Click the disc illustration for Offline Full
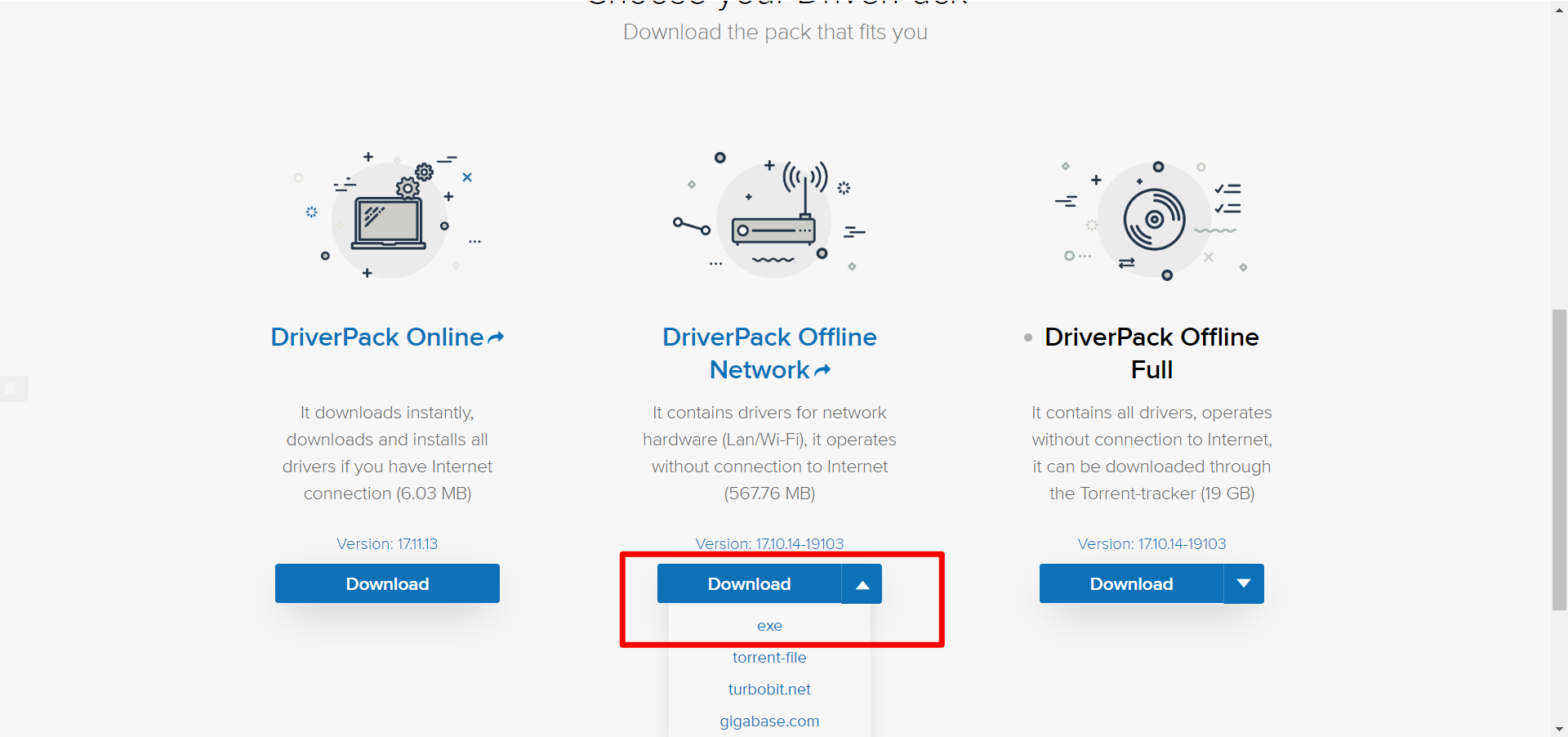The height and width of the screenshot is (737, 1568). [x=1153, y=219]
